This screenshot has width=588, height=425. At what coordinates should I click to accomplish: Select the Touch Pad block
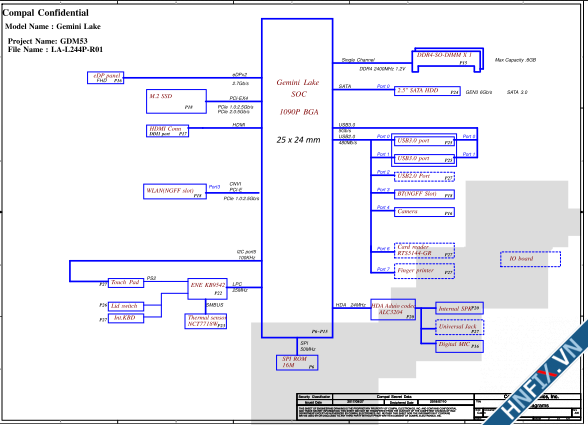pos(126,283)
